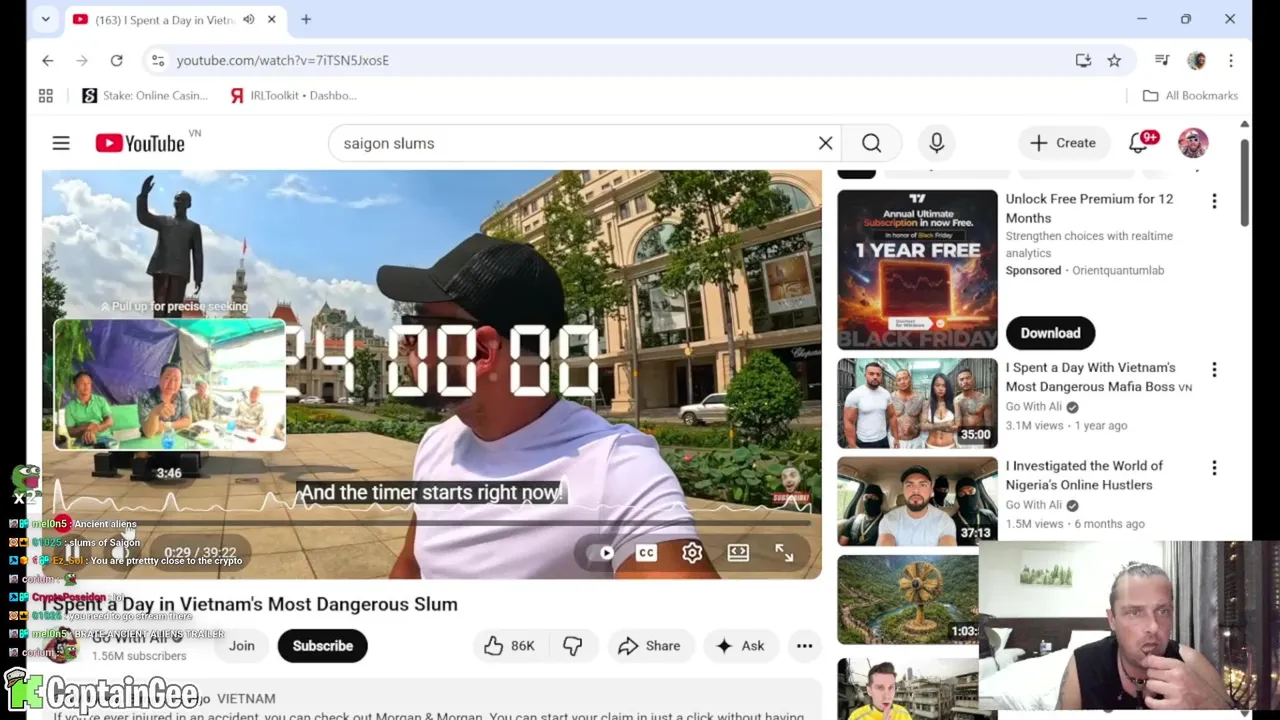Pause the video
Viewport: 1280px width, 720px height.
(73, 552)
